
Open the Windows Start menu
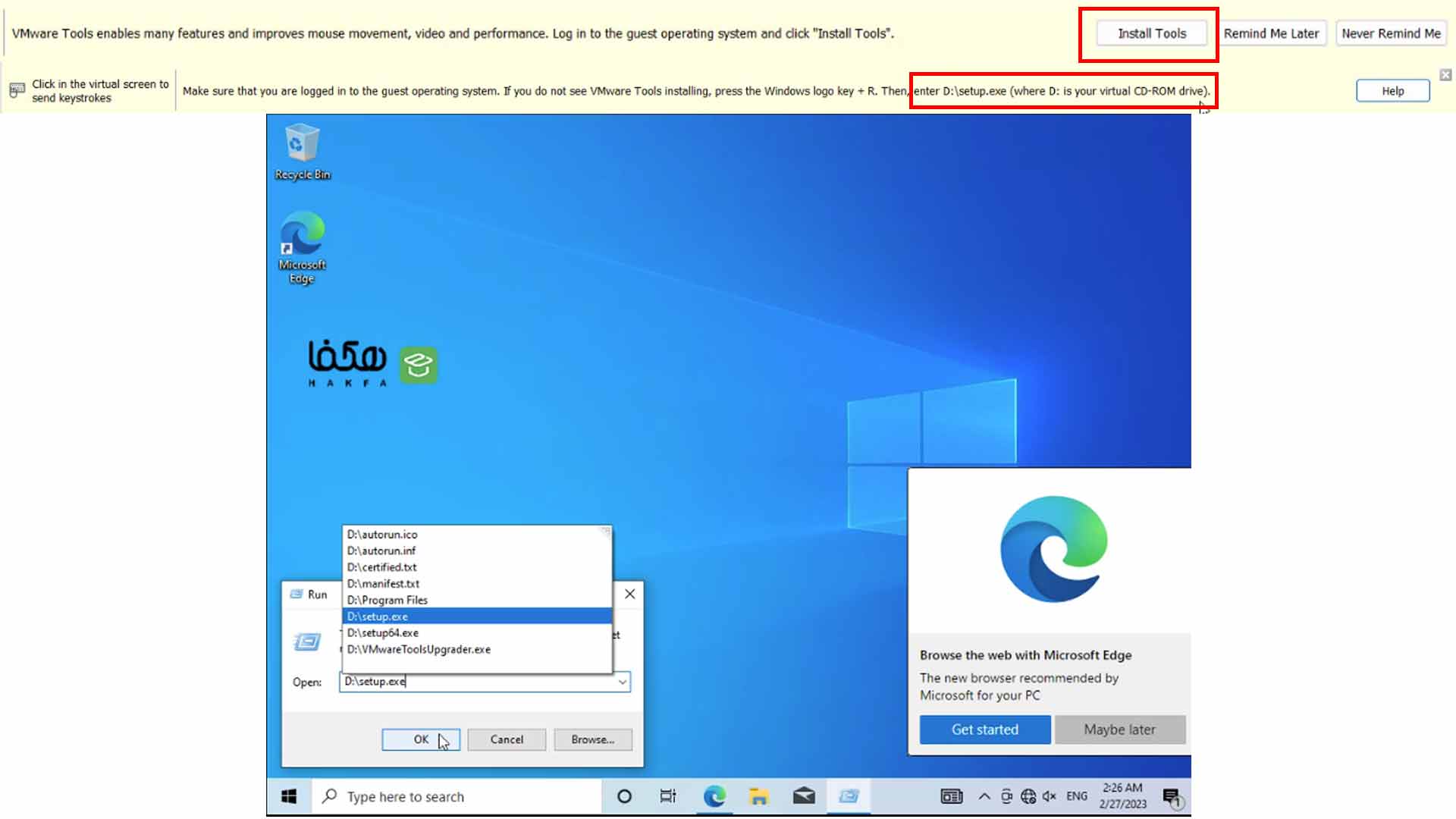click(289, 796)
